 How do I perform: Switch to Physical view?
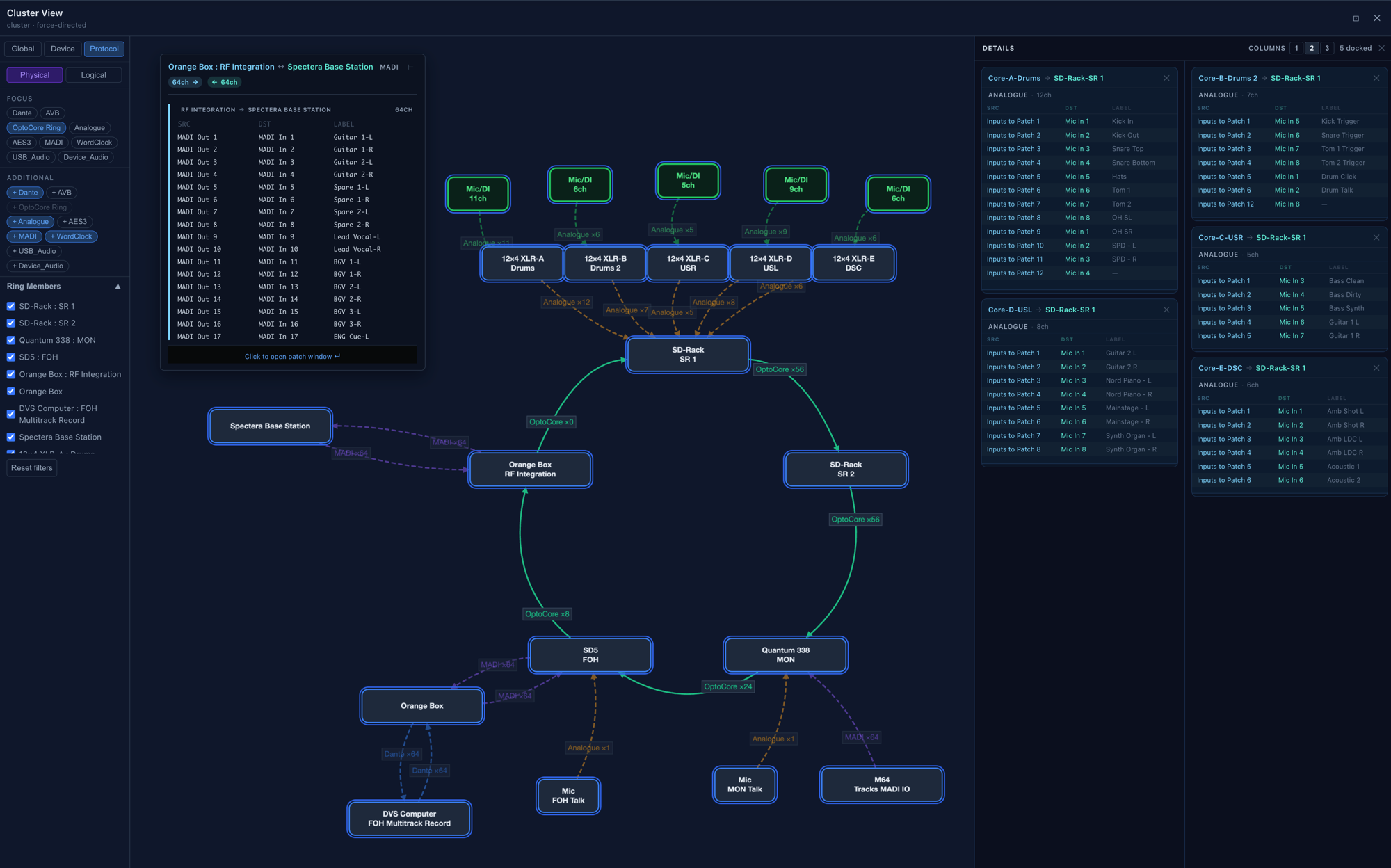coord(35,75)
